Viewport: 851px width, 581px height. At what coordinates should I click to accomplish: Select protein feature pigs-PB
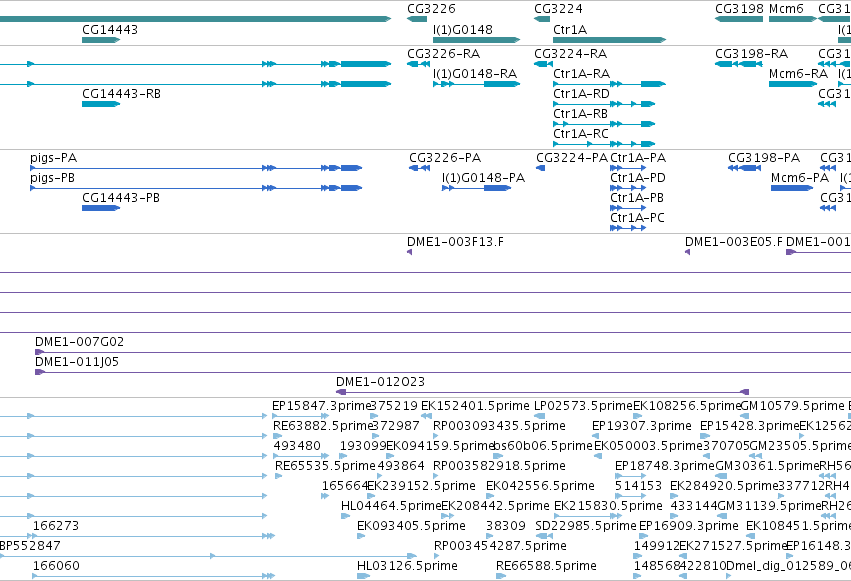(52, 178)
